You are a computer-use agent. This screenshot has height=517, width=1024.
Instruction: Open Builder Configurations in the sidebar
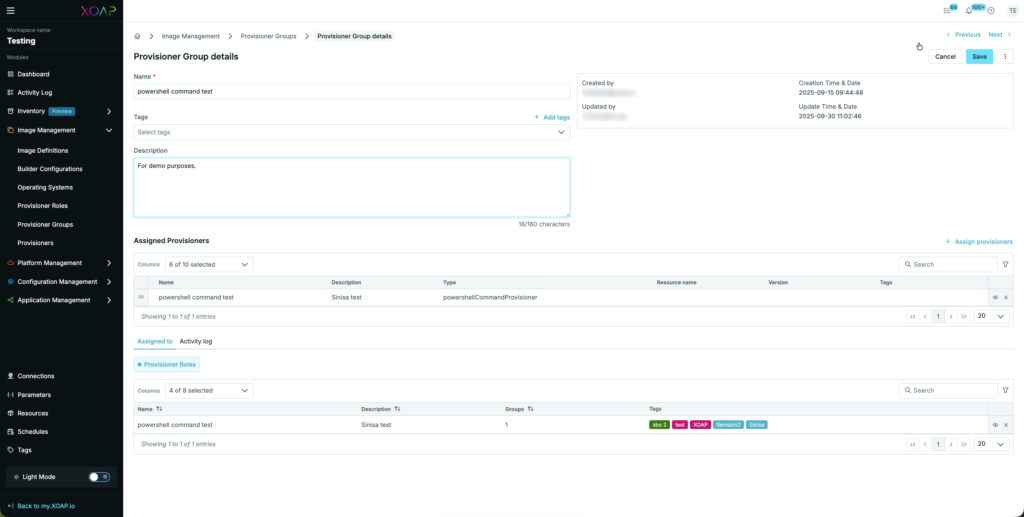click(x=50, y=169)
